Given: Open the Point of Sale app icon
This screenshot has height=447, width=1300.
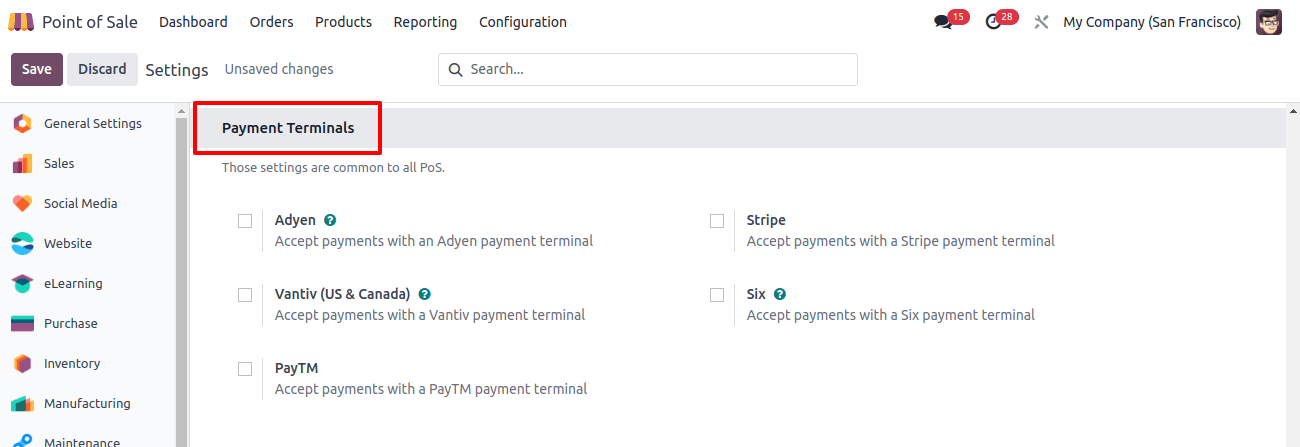Looking at the screenshot, I should [x=21, y=22].
